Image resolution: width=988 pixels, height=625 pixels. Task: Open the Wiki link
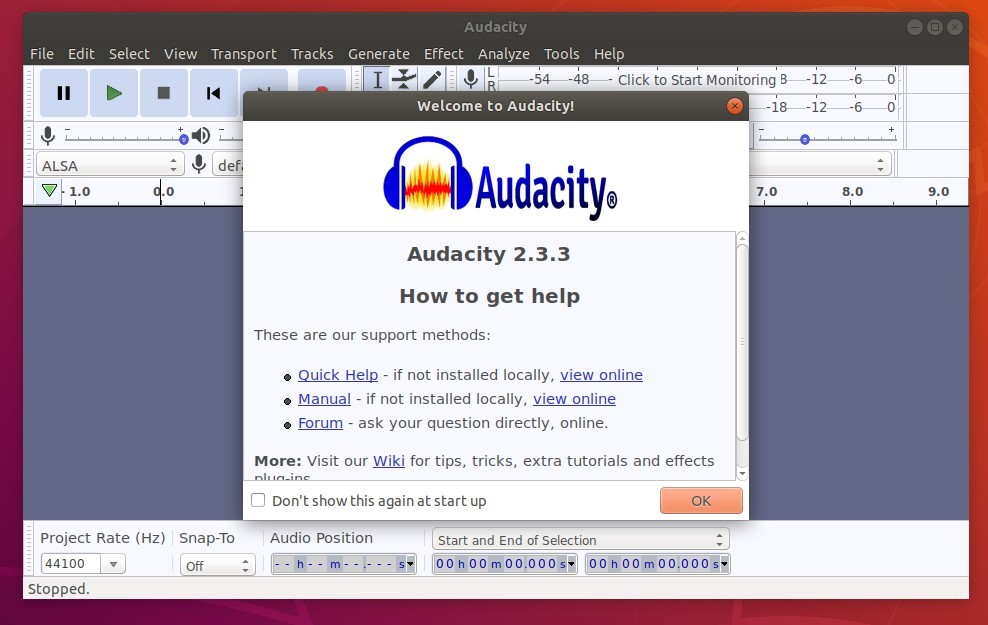pos(389,461)
